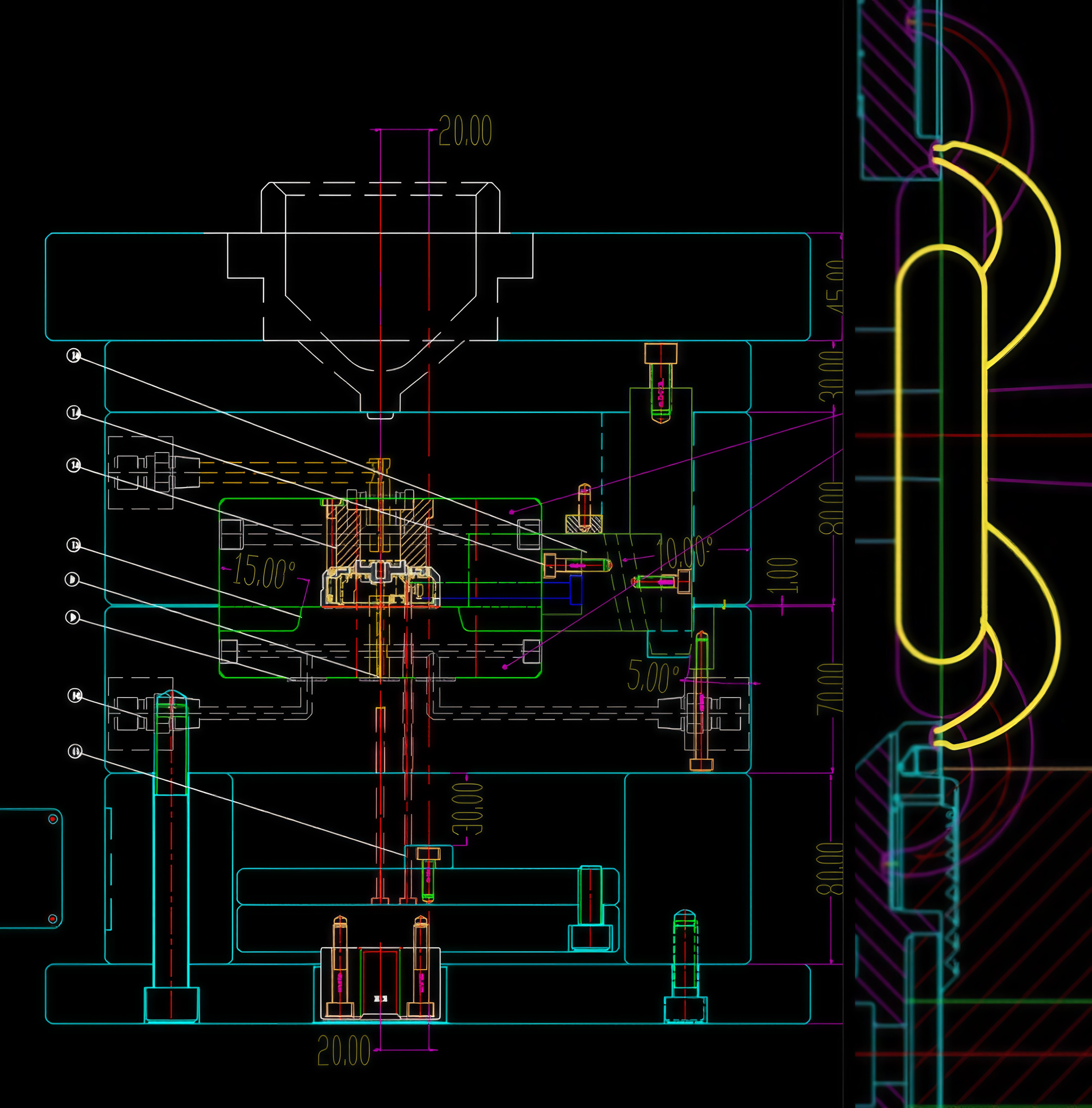Click the lowest numbered balloon callout
Viewport: 1092px width, 1108px height.
[75, 751]
